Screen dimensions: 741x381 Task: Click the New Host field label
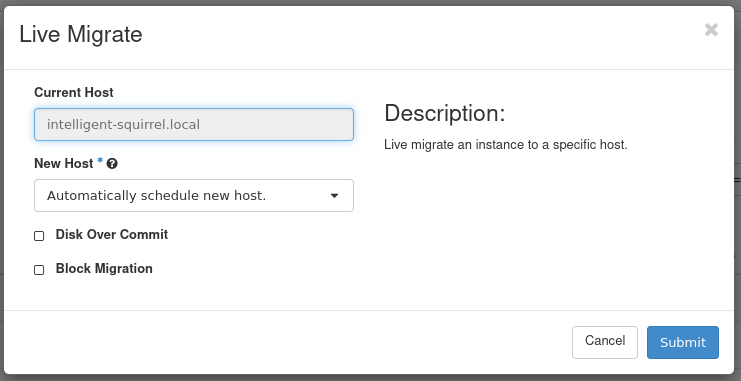click(x=64, y=164)
